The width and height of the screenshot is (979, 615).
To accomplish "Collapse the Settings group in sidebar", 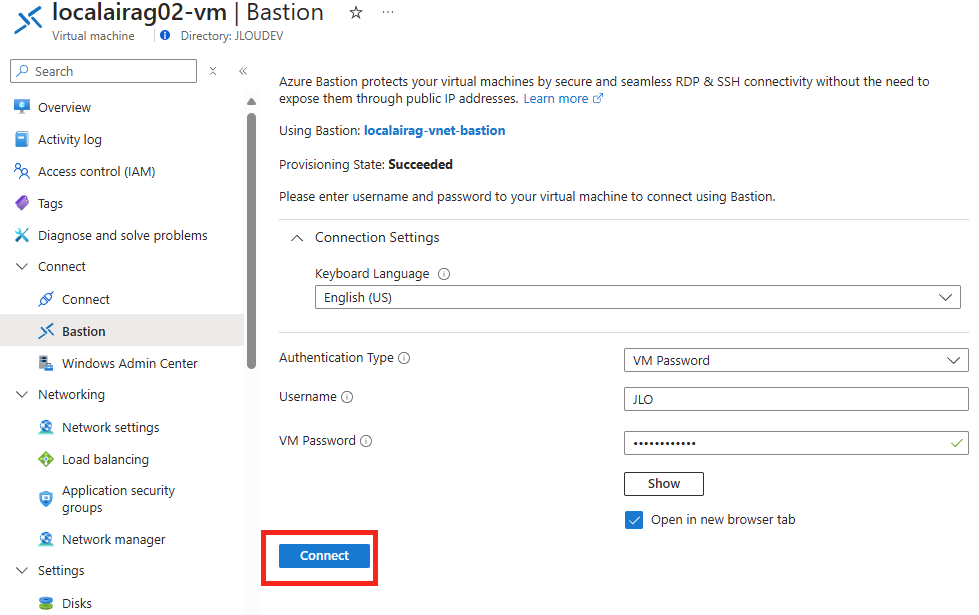I will [x=22, y=571].
